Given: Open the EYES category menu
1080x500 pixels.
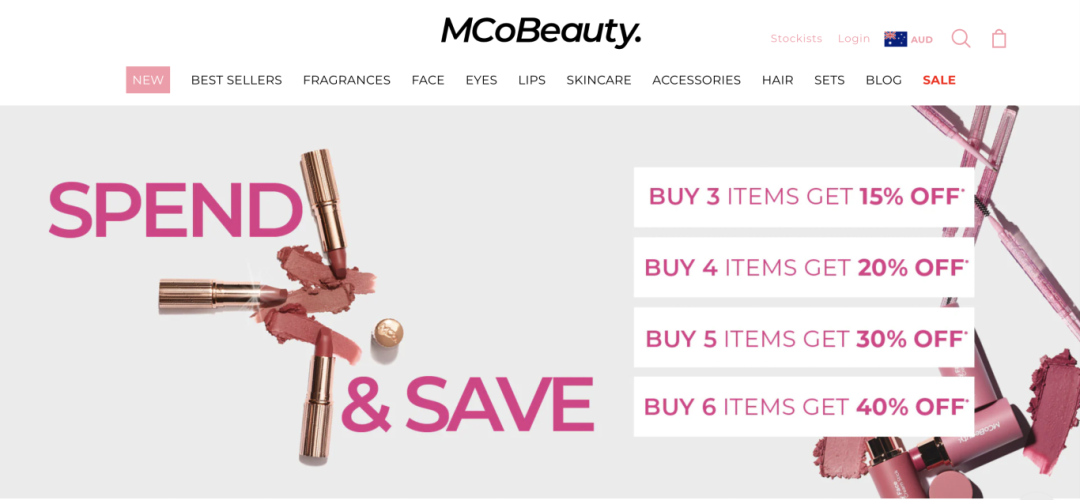Looking at the screenshot, I should pos(481,80).
